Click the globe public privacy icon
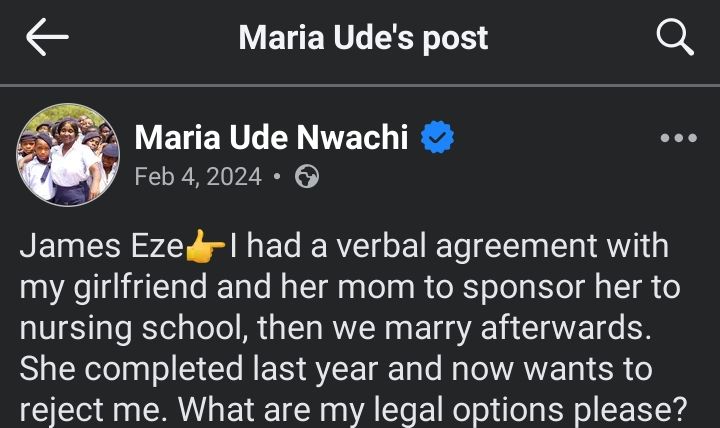 [x=307, y=177]
